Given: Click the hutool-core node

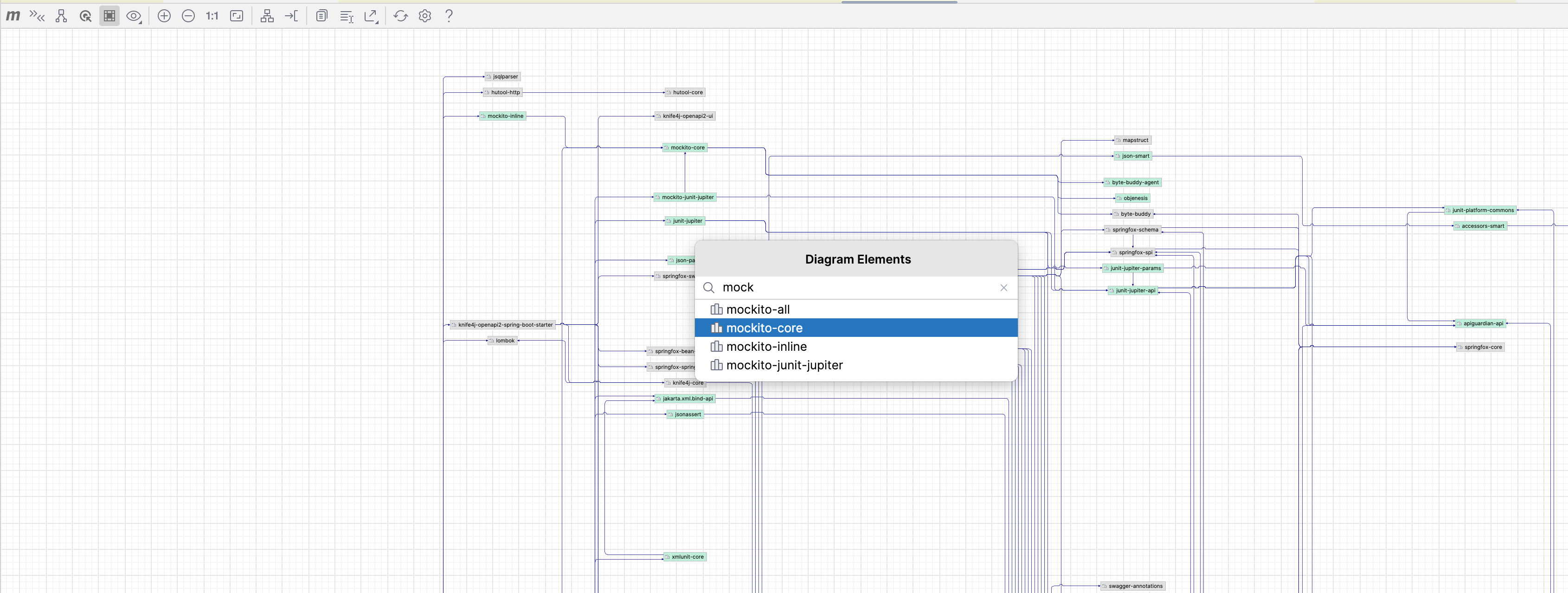Looking at the screenshot, I should click(x=685, y=92).
